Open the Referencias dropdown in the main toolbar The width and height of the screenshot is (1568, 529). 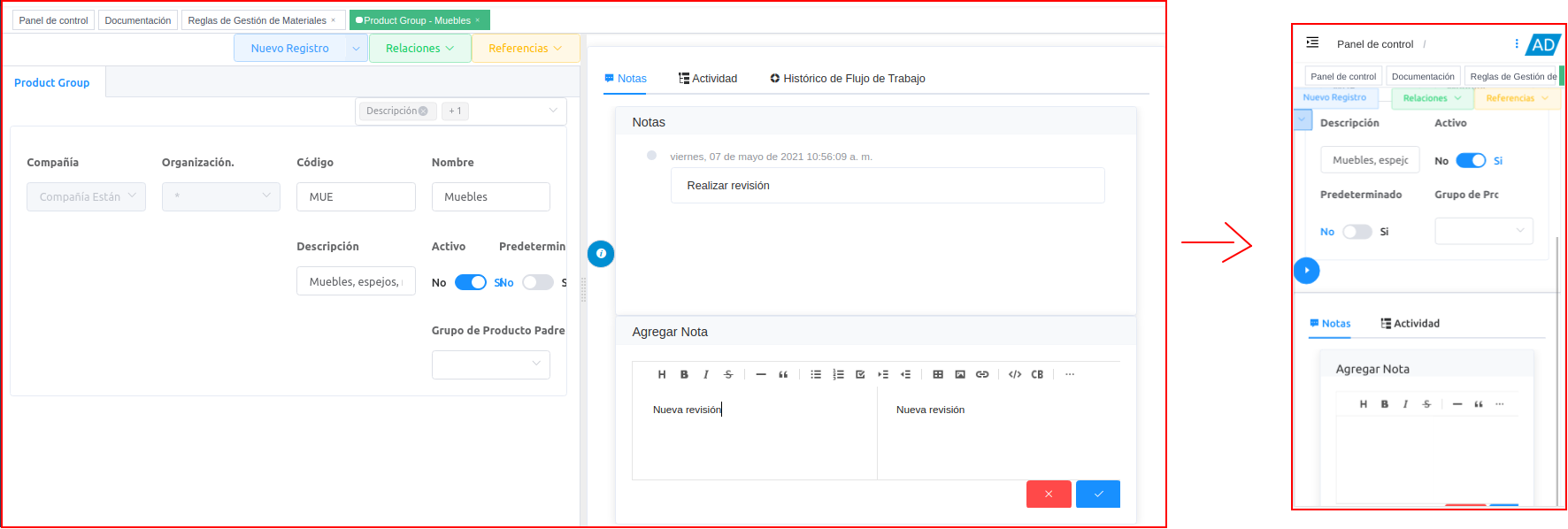point(525,49)
